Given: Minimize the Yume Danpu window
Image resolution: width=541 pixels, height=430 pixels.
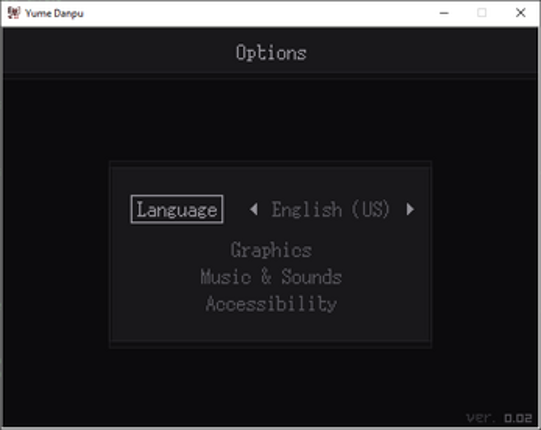Looking at the screenshot, I should tap(444, 13).
